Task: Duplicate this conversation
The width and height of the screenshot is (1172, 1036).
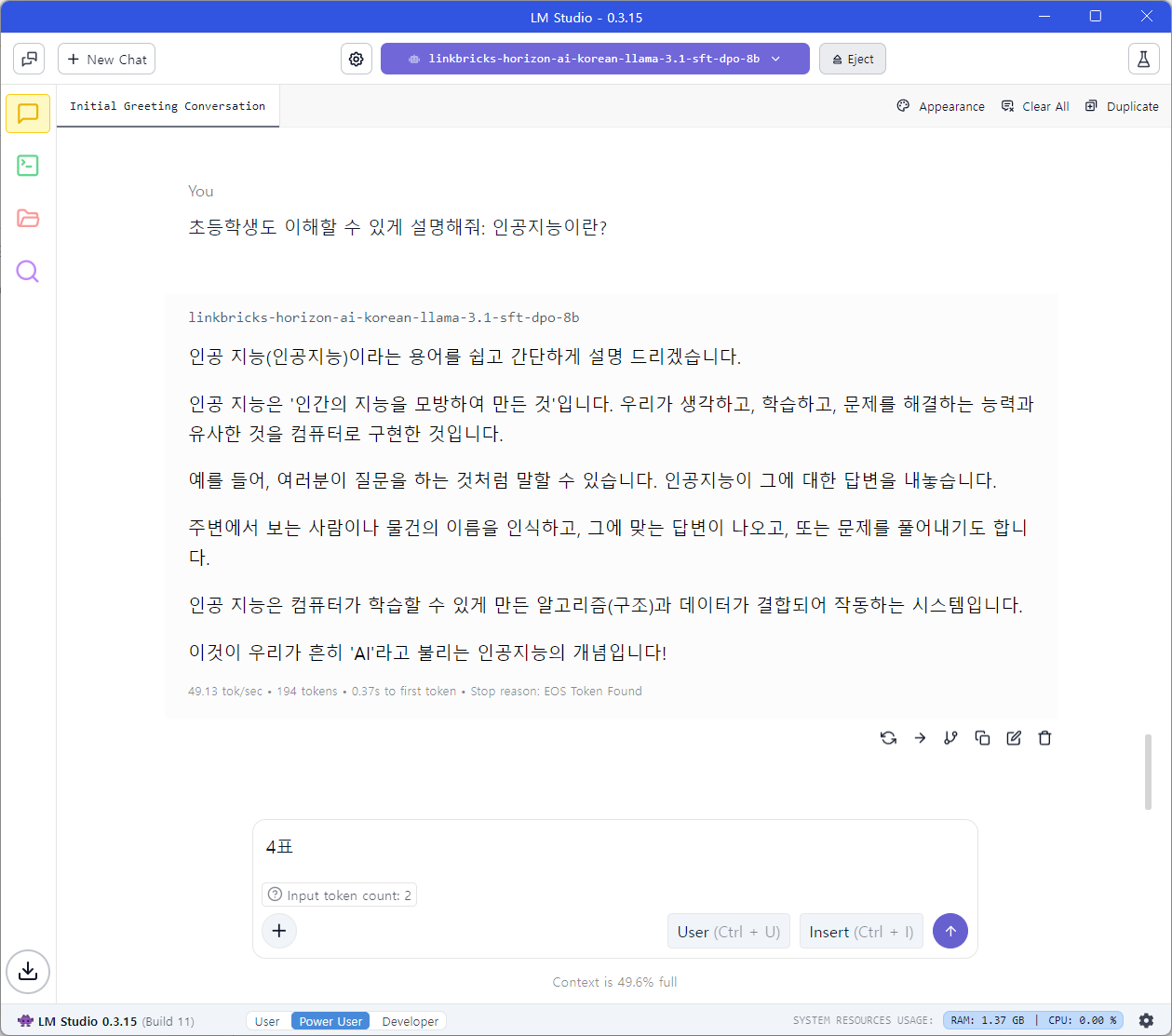Action: pos(1122,106)
